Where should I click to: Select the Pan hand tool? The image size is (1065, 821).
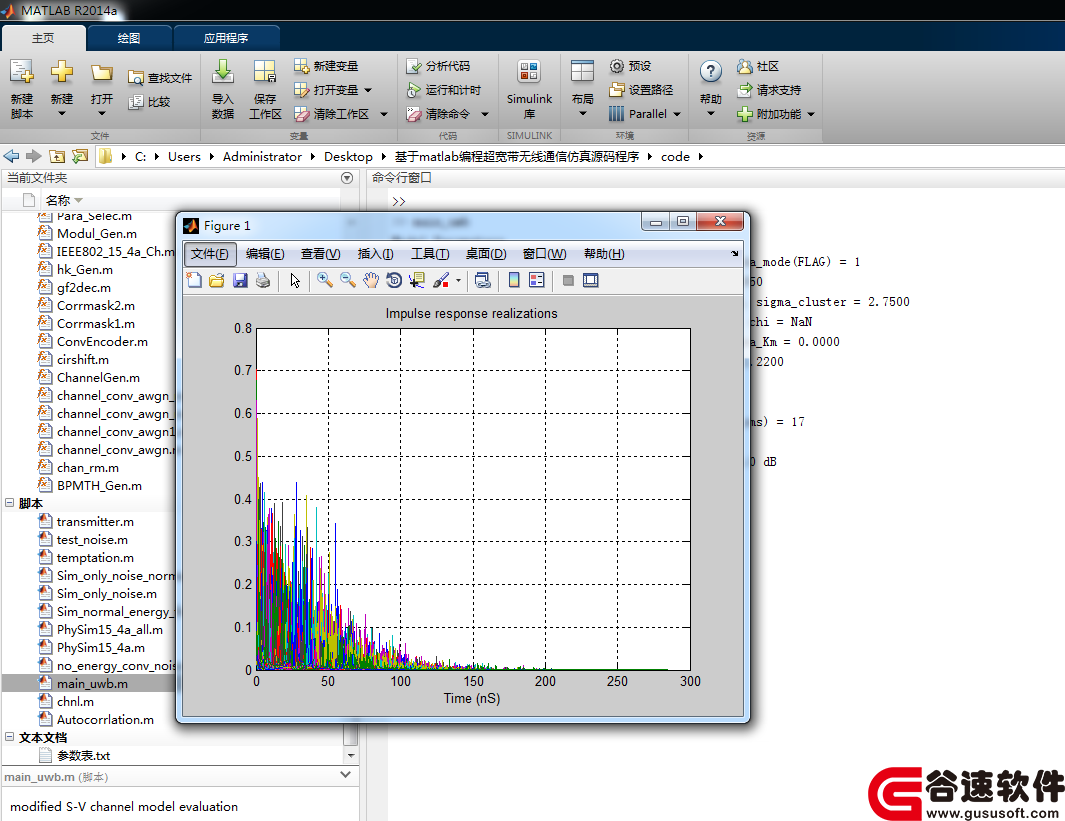click(x=371, y=280)
